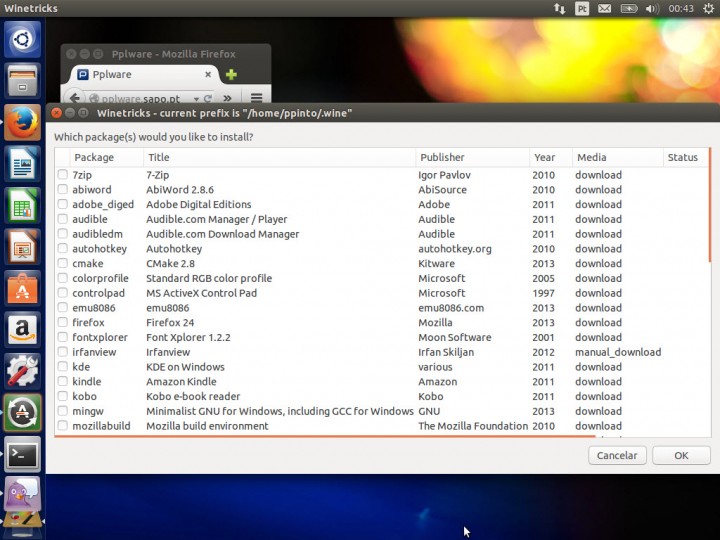The height and width of the screenshot is (540, 720).
Task: Enable the kindle package checkbox
Action: coord(62,381)
